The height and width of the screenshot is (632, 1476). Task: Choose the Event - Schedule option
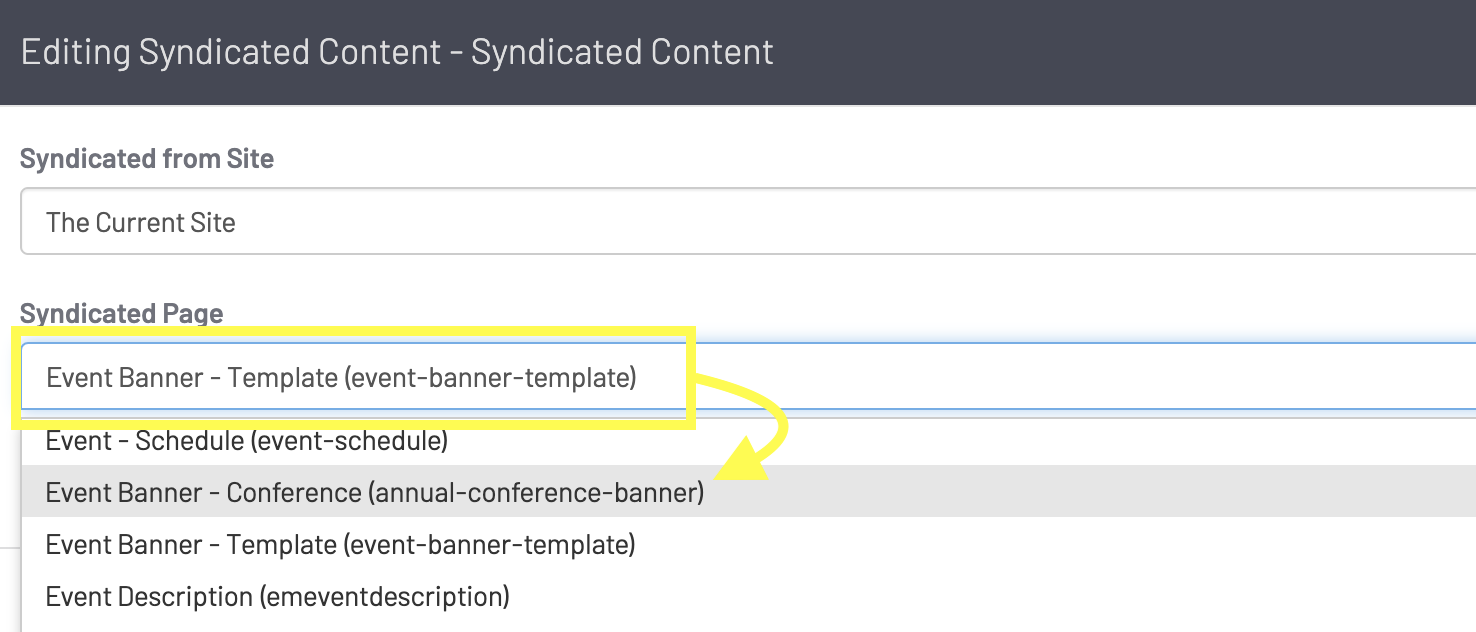(246, 440)
